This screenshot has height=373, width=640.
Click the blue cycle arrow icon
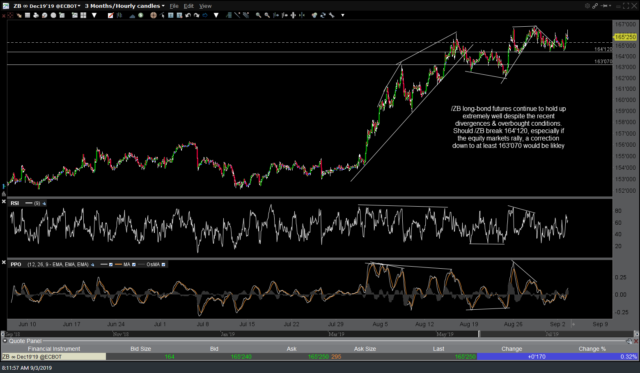pyautogui.click(x=205, y=15)
